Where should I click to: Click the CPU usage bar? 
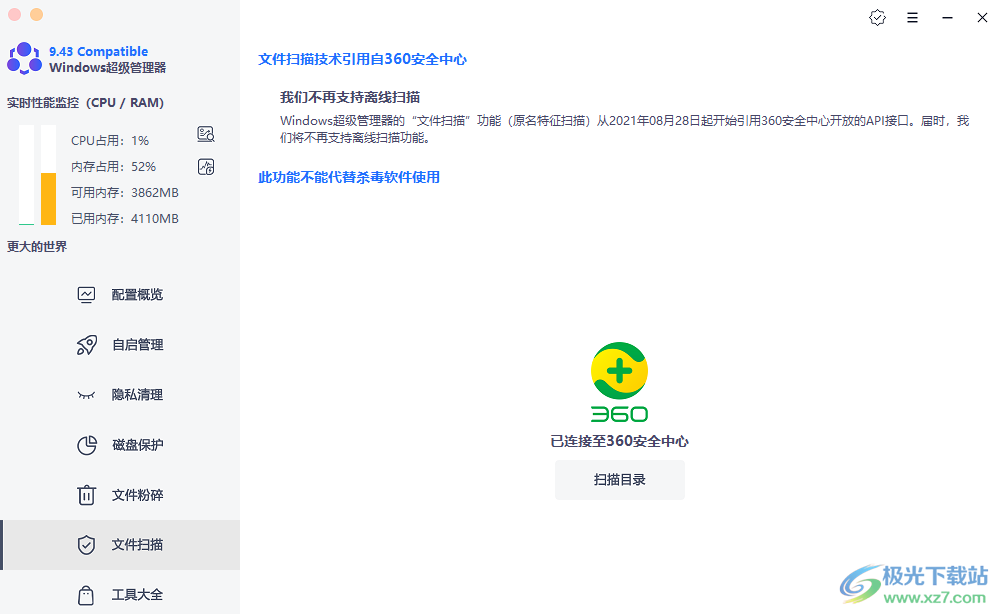pos(26,175)
